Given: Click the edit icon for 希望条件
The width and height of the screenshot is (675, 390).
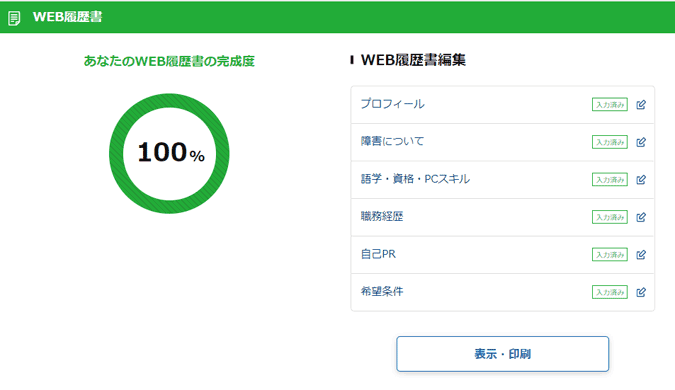Looking at the screenshot, I should point(641,292).
